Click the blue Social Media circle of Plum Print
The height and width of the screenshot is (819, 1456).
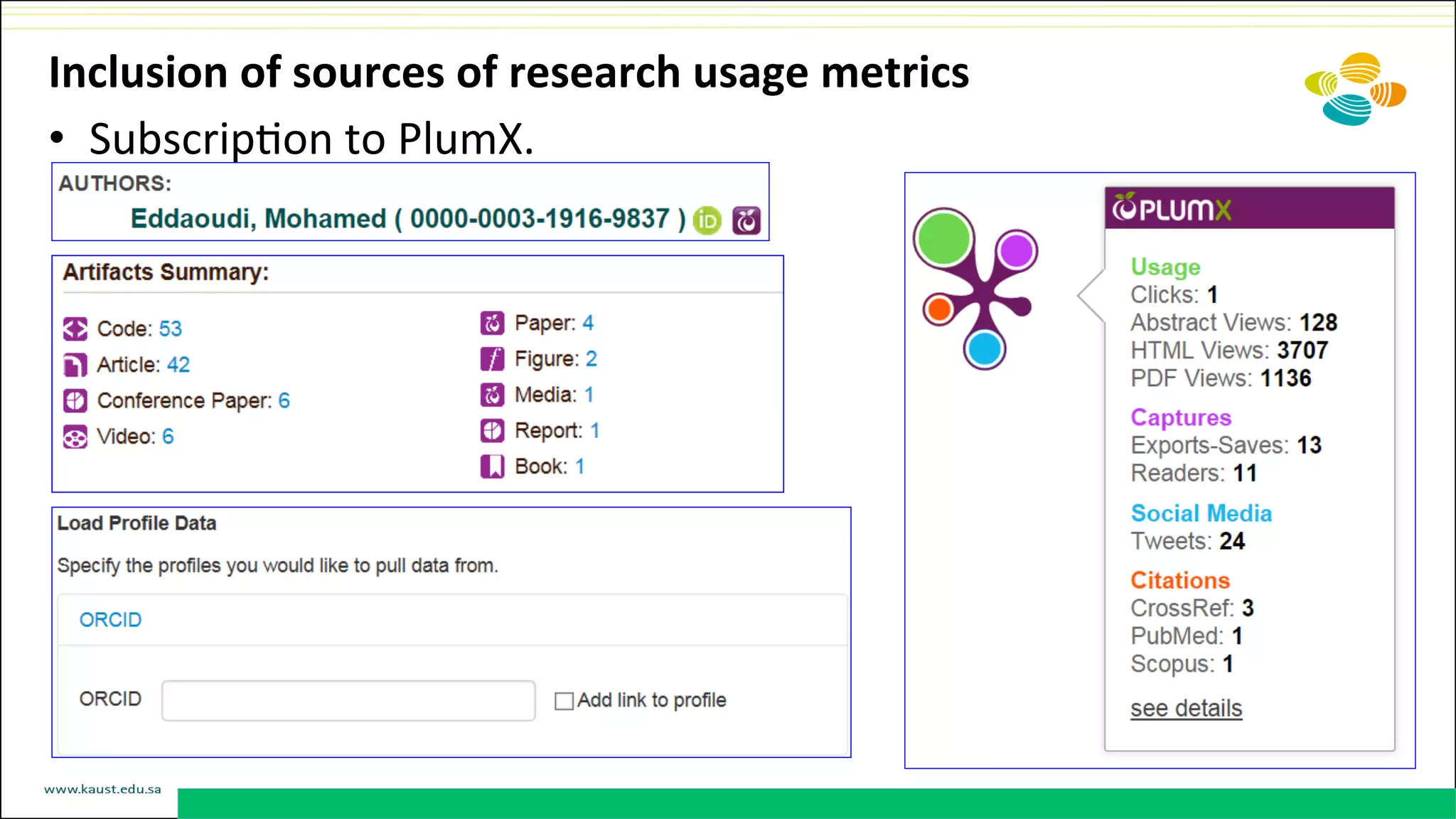pyautogui.click(x=985, y=349)
